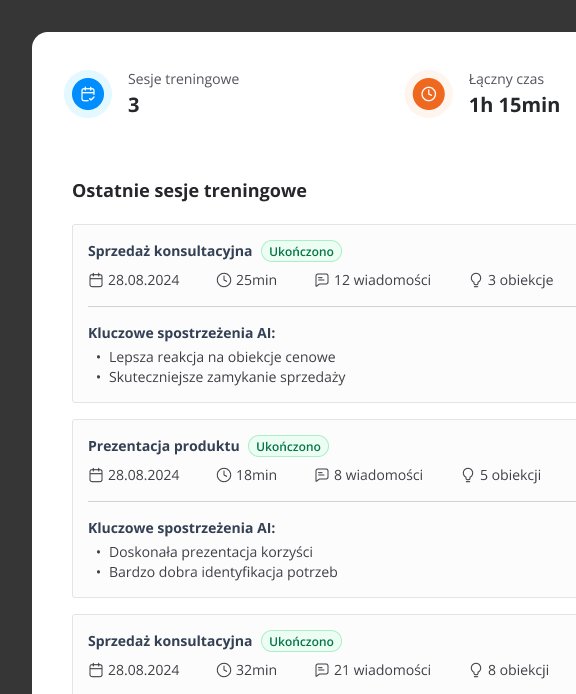Click the clock icon next to 25min
Viewport: 576px width, 694px height.
[x=224, y=280]
